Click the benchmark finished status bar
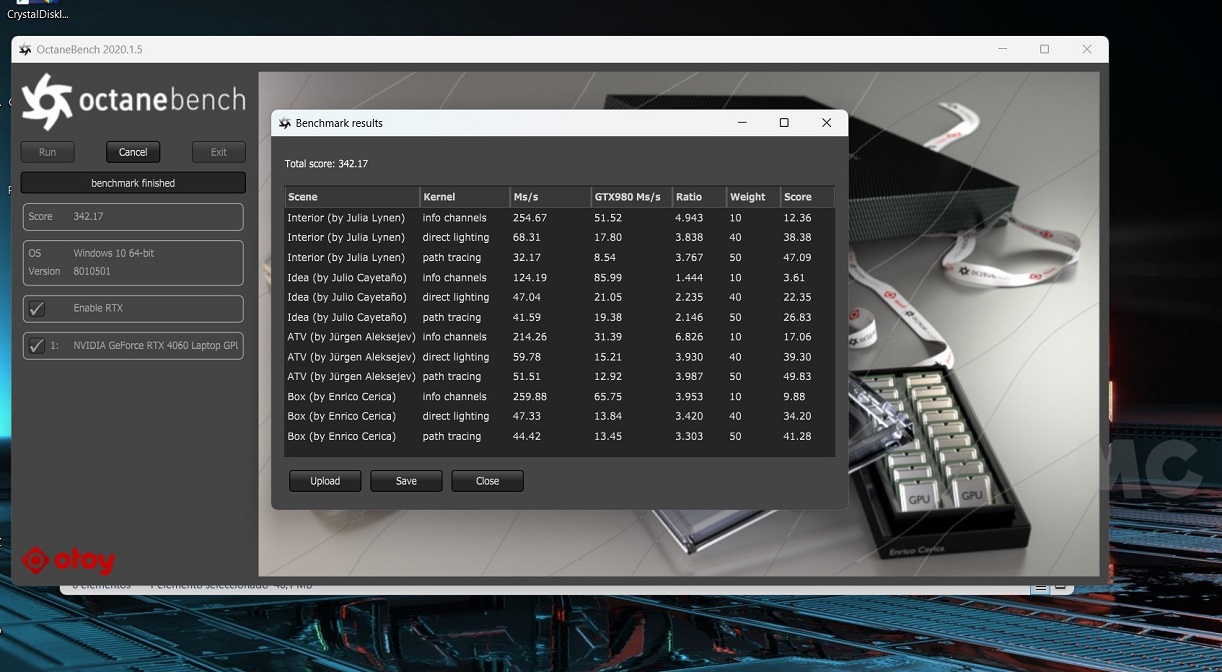The width and height of the screenshot is (1222, 672). tap(133, 183)
